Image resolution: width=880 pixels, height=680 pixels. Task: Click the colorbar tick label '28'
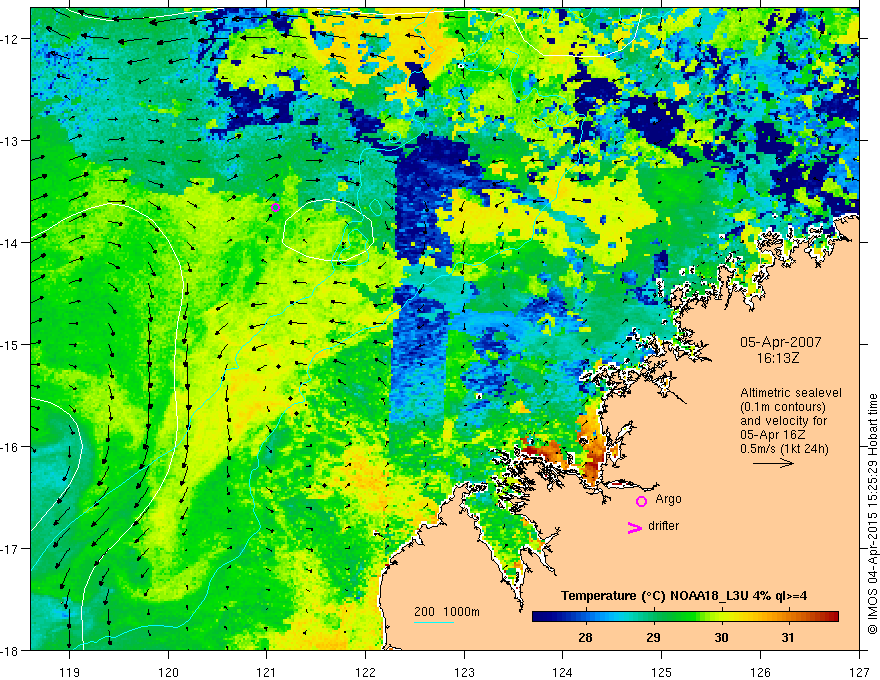pyautogui.click(x=585, y=637)
